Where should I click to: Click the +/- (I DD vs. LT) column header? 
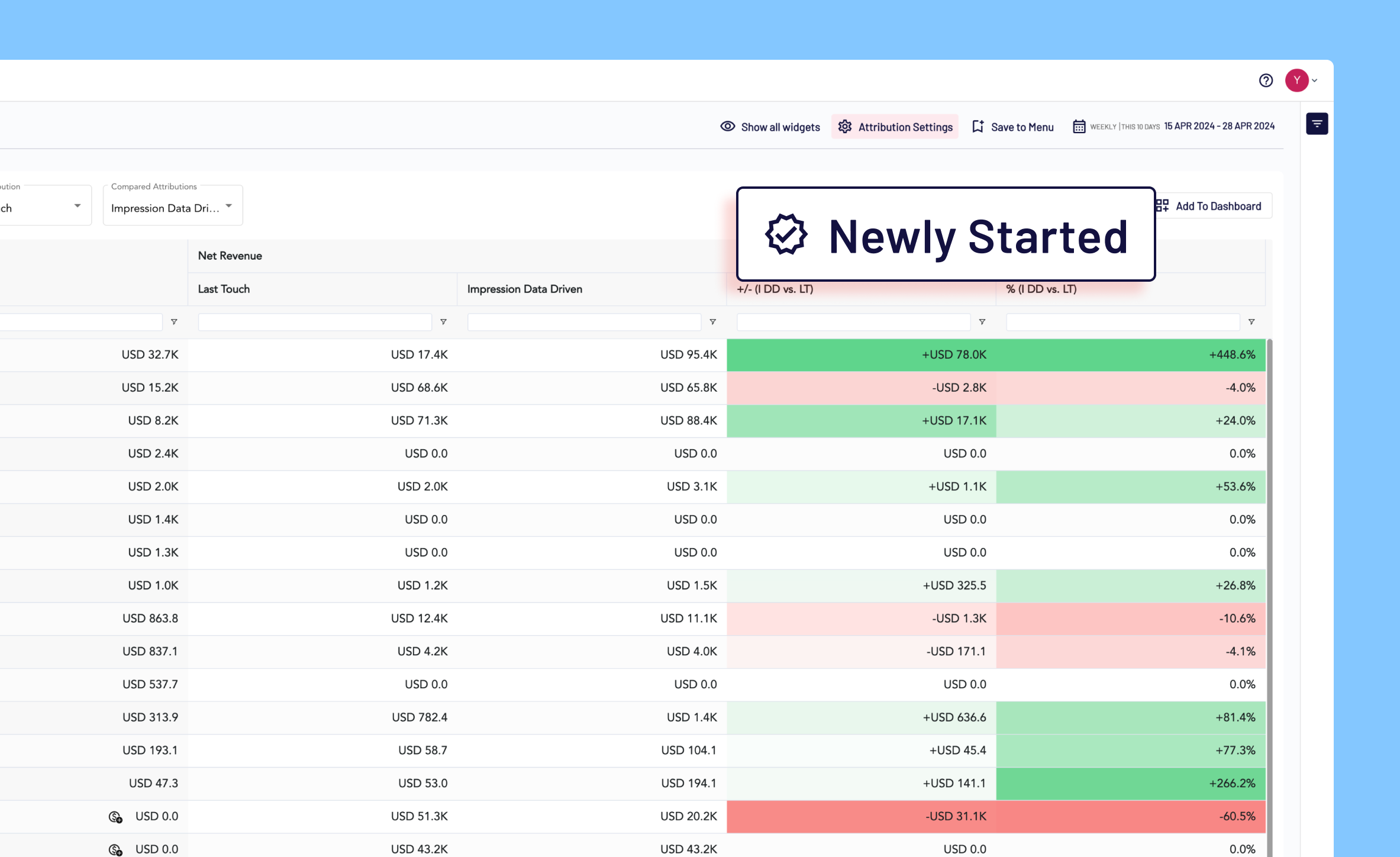click(x=775, y=289)
